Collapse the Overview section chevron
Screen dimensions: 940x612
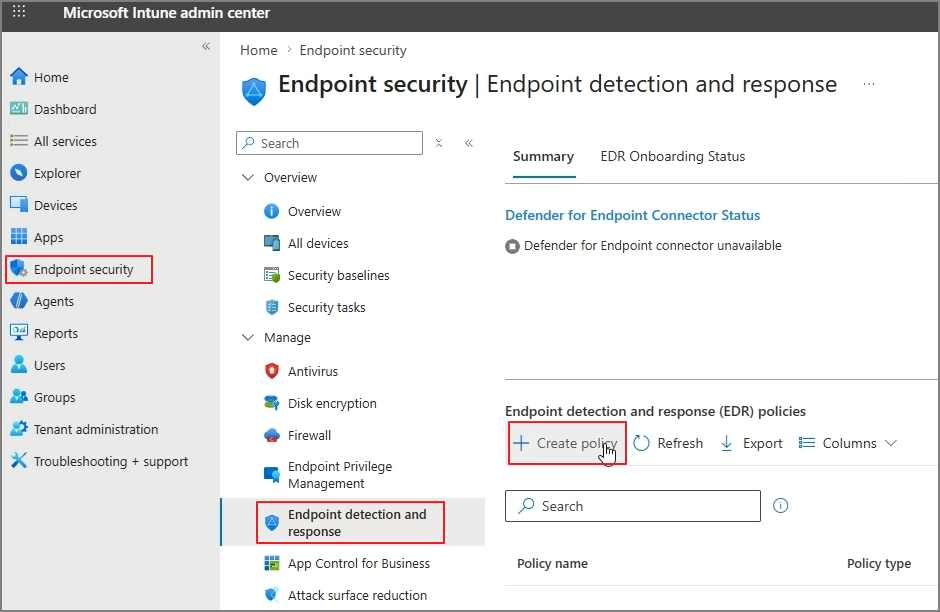[248, 177]
